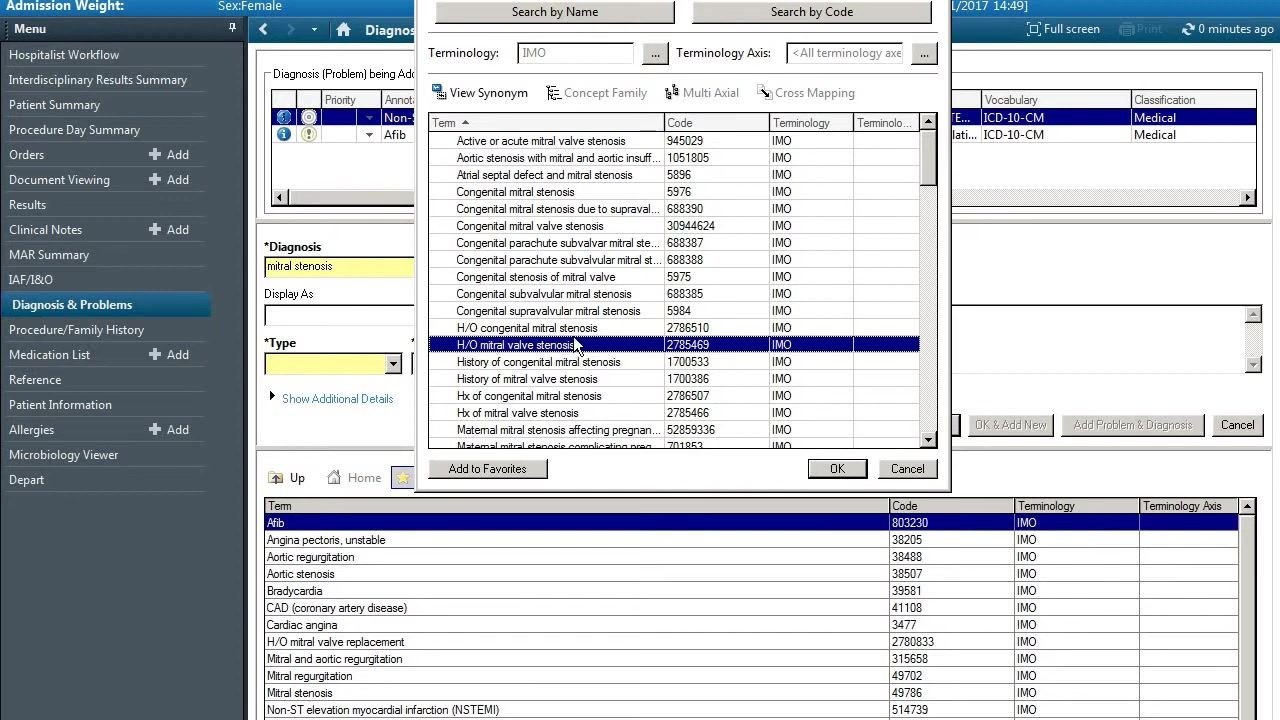Navigate back with the left arrow
The width and height of the screenshot is (1280, 720).
[x=264, y=30]
